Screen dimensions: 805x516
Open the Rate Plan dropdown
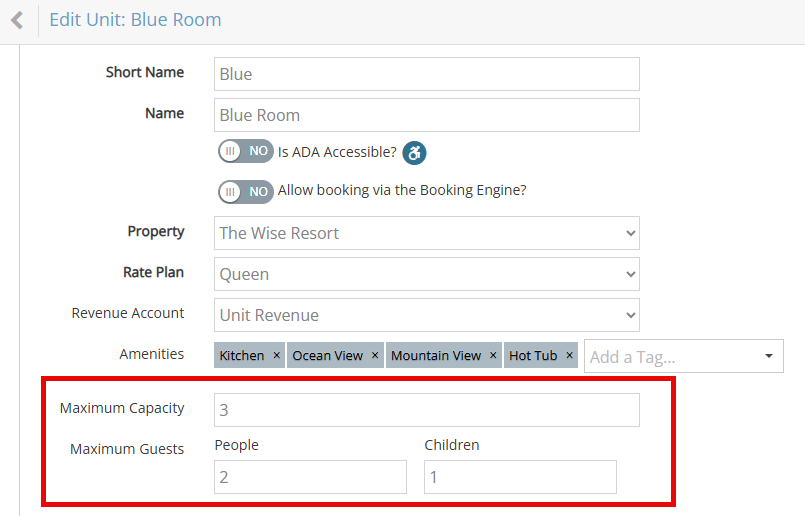[427, 274]
